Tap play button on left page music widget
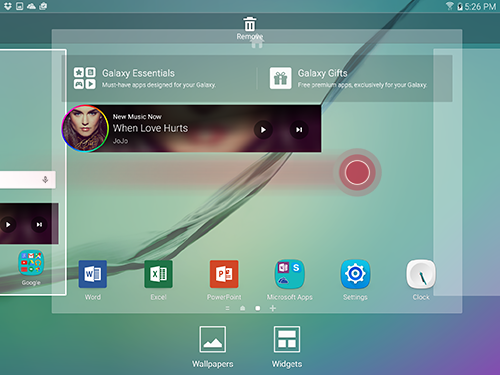 point(8,224)
